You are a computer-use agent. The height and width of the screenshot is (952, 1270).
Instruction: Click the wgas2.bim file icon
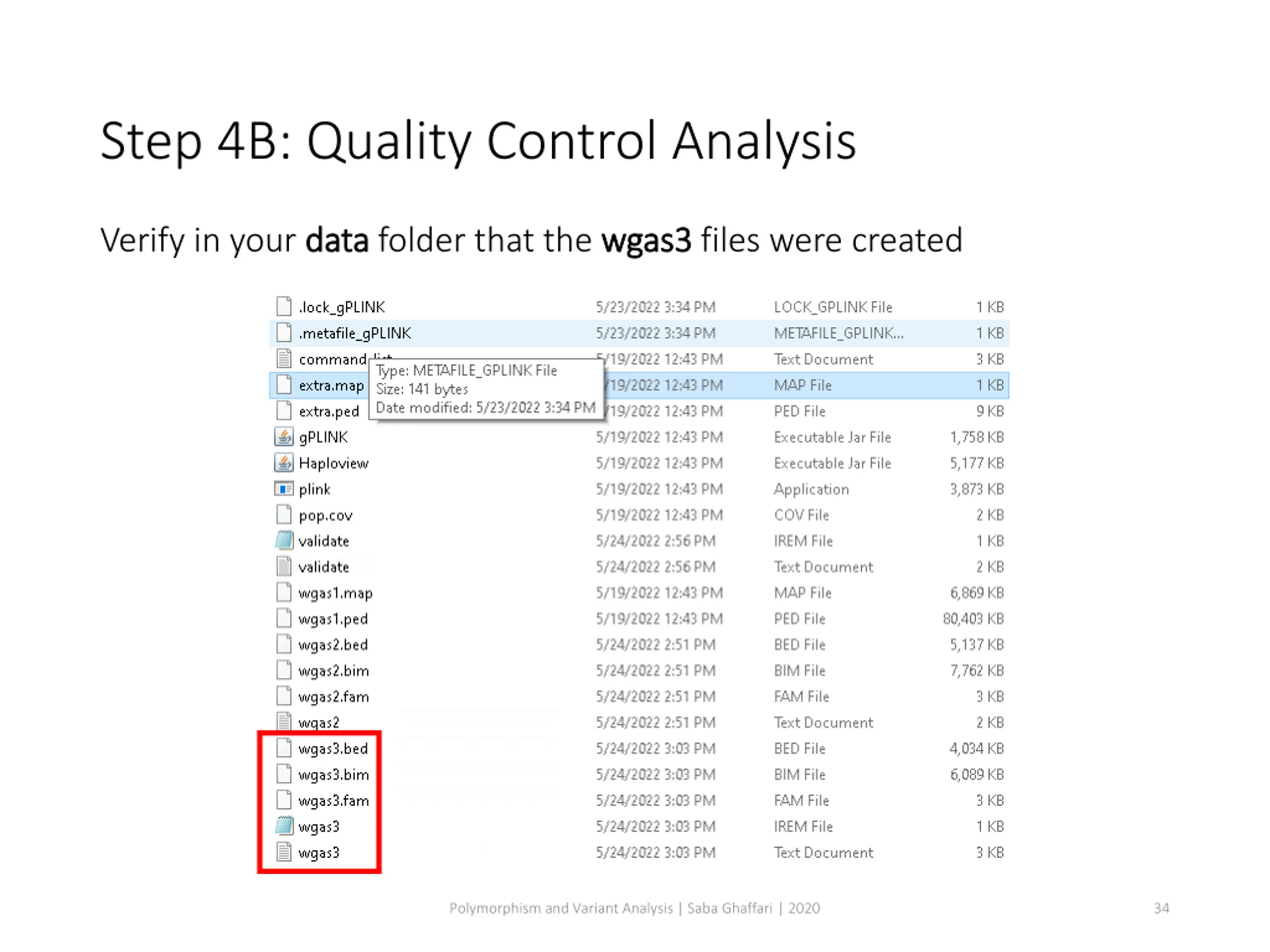tap(284, 670)
